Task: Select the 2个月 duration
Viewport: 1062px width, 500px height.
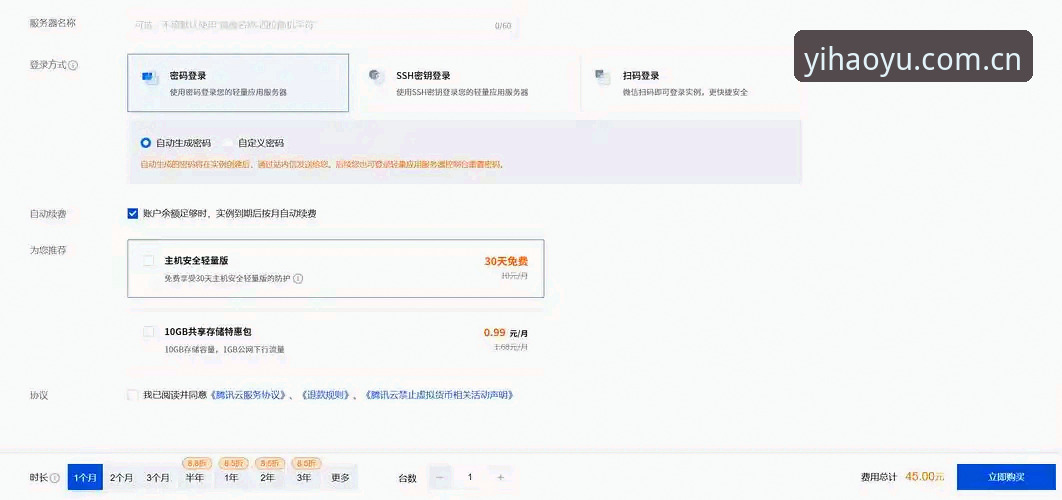Action: coord(121,478)
